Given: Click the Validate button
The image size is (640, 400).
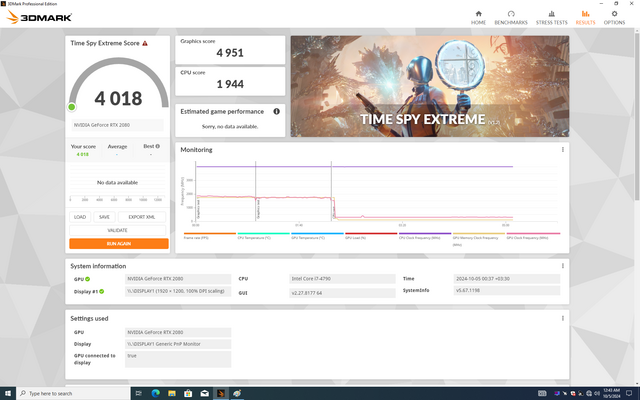Looking at the screenshot, I should (x=118, y=229).
